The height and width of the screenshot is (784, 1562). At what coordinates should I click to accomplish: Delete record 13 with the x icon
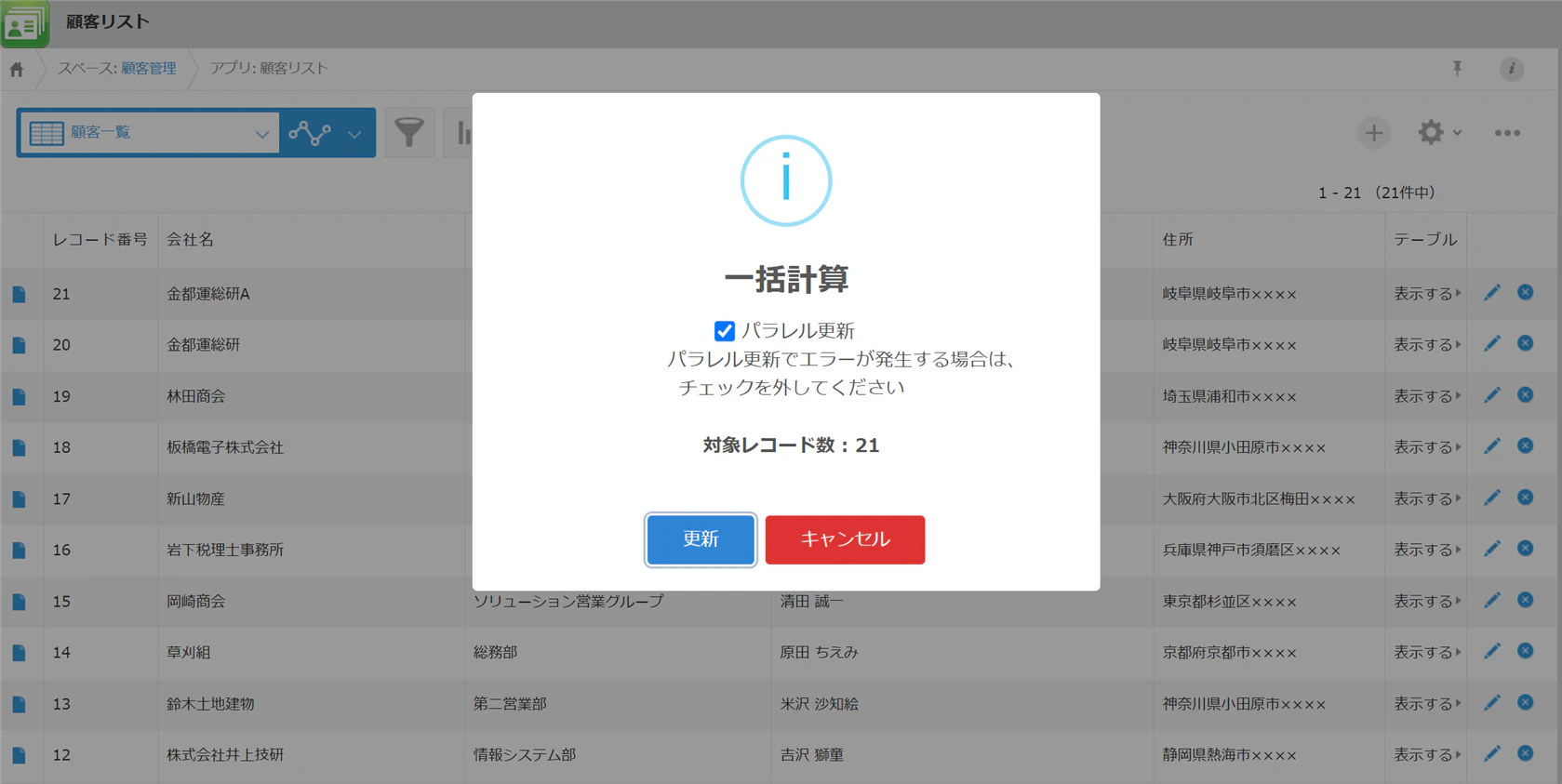(x=1525, y=703)
